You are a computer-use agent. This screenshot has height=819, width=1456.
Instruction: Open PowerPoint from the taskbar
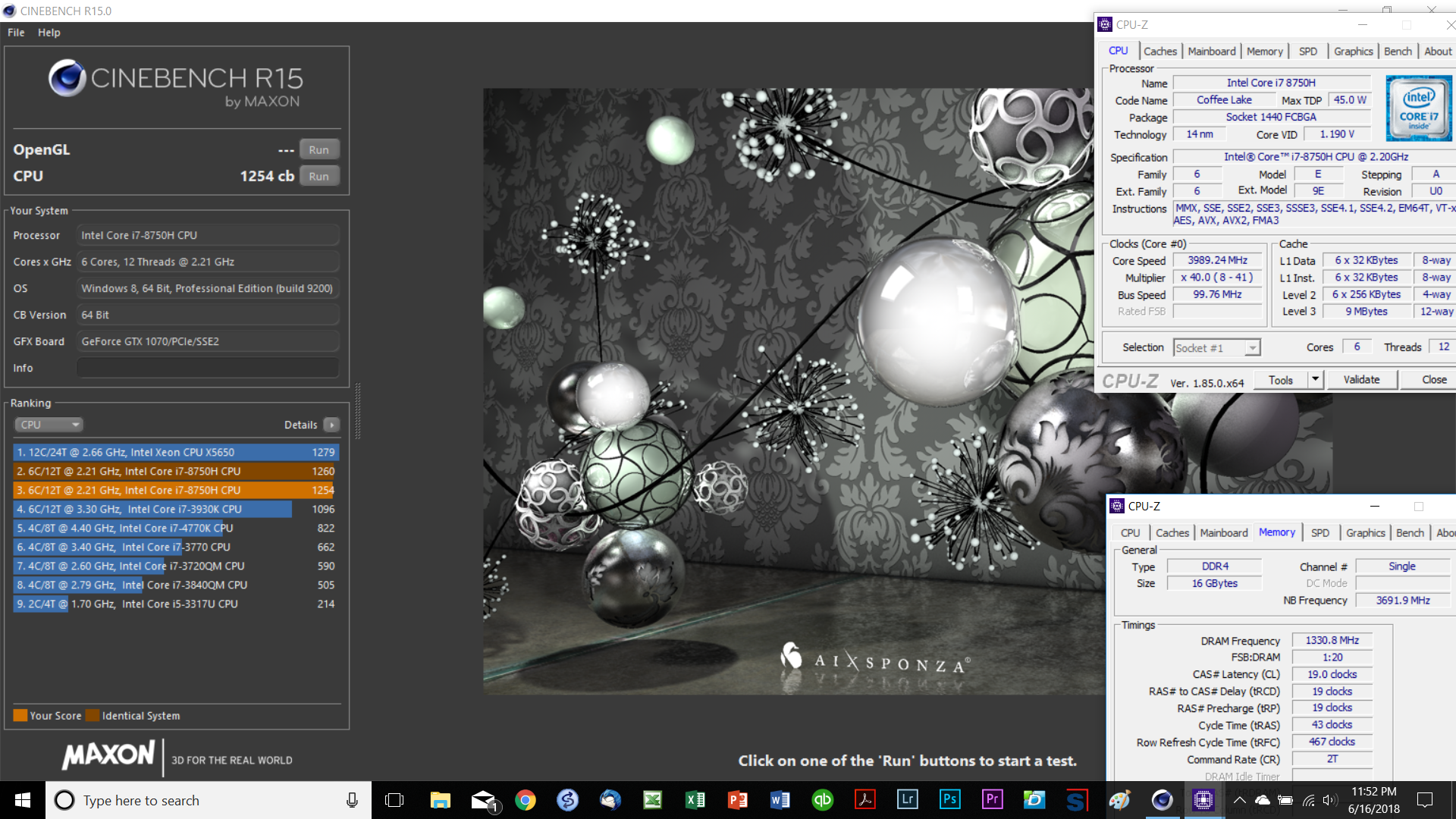(x=737, y=800)
